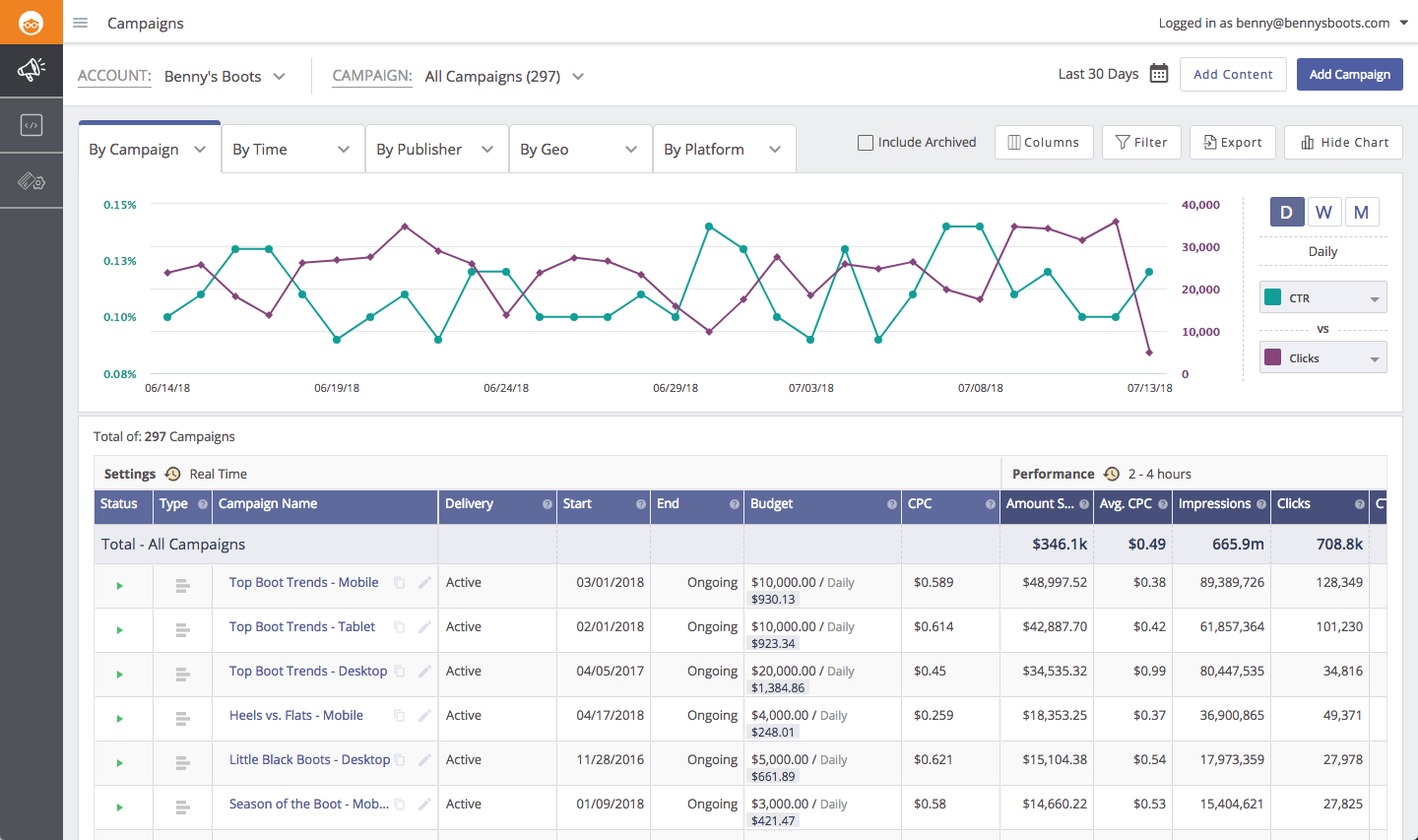Toggle status play button for Top Boot Trends - Desktop

120,675
